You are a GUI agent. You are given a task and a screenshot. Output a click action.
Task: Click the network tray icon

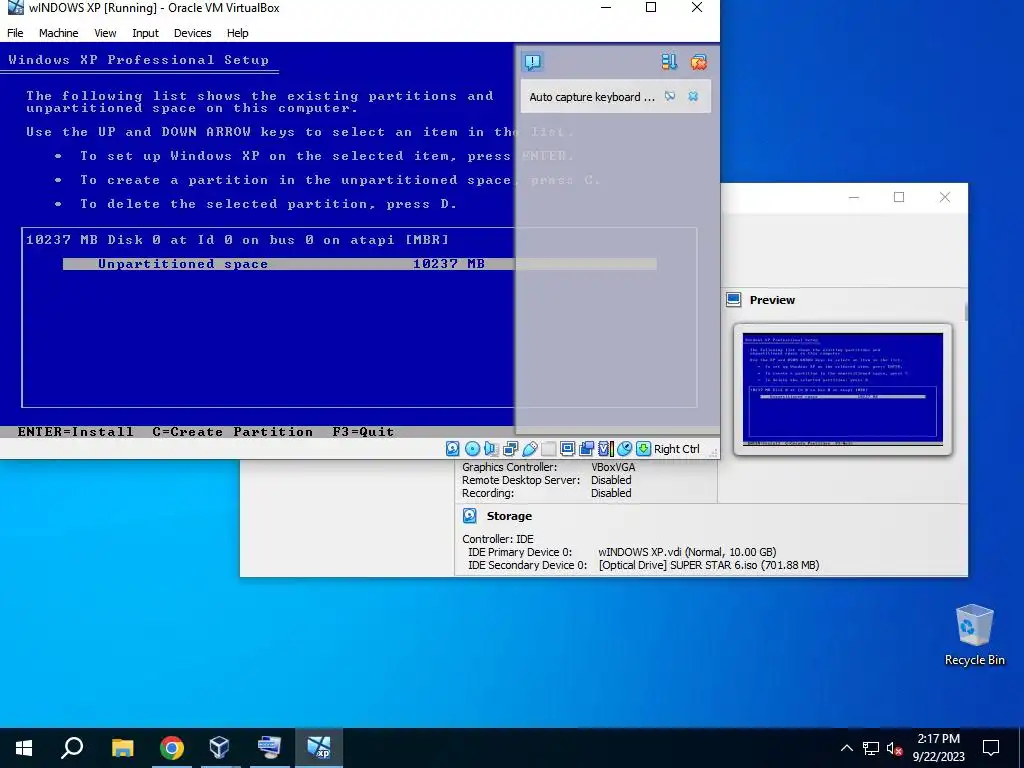tap(871, 748)
